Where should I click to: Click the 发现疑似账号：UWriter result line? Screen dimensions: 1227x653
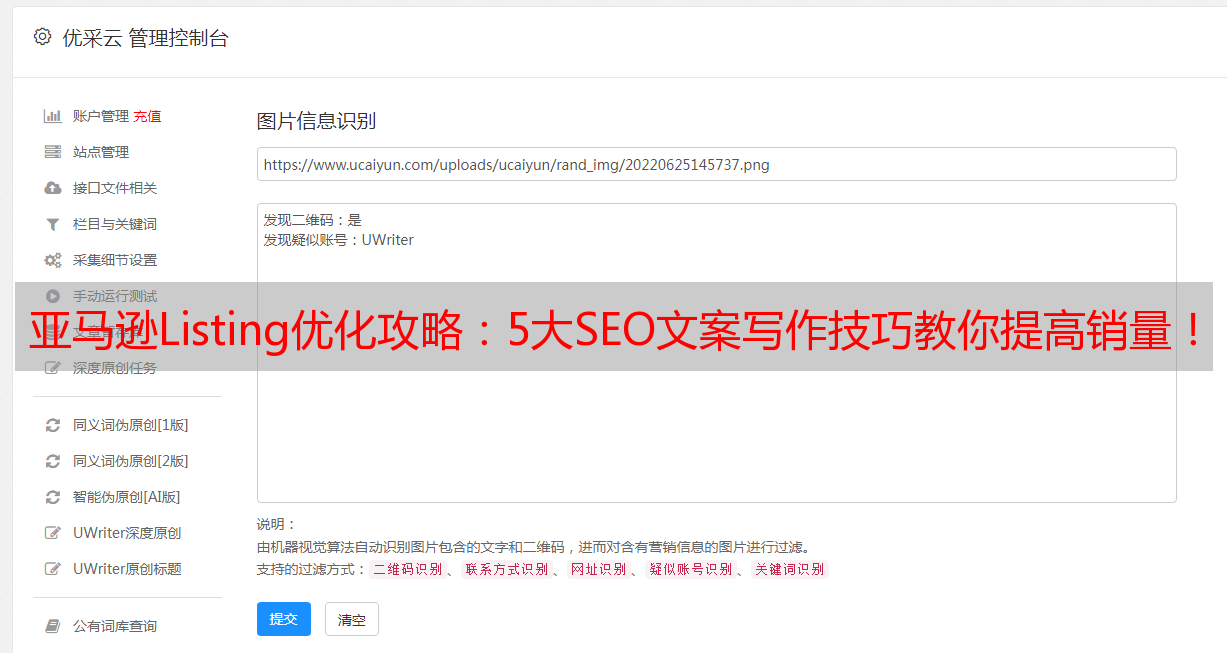point(339,240)
